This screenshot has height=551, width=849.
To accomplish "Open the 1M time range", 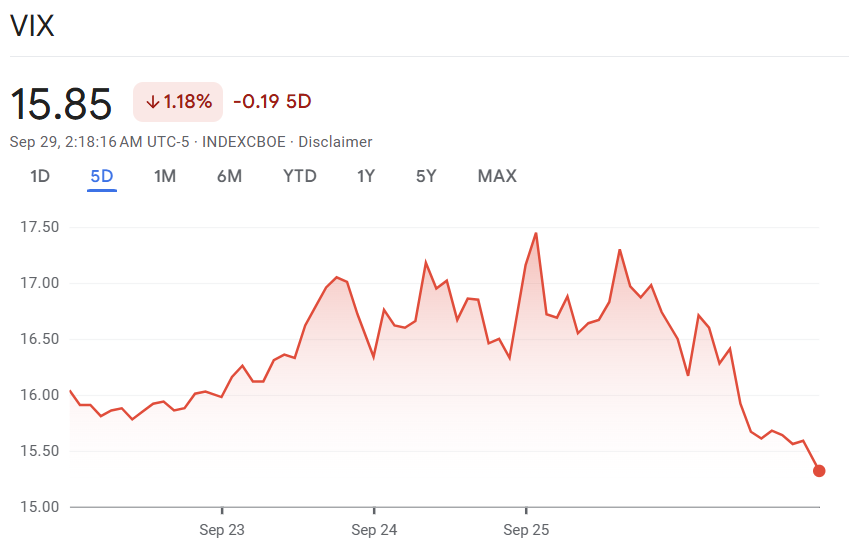I will [x=165, y=177].
